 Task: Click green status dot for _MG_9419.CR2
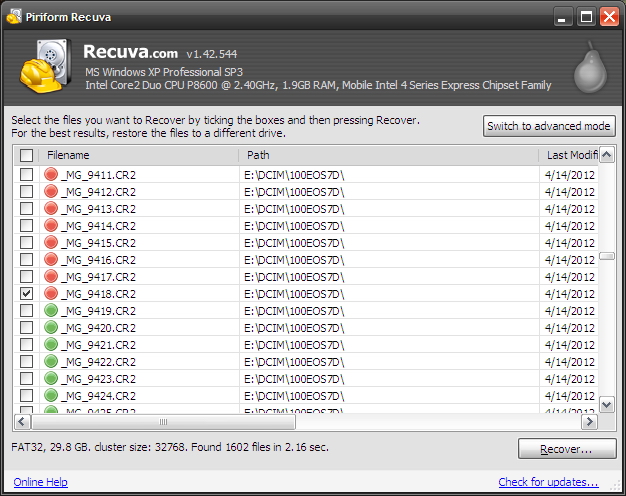pyautogui.click(x=51, y=310)
